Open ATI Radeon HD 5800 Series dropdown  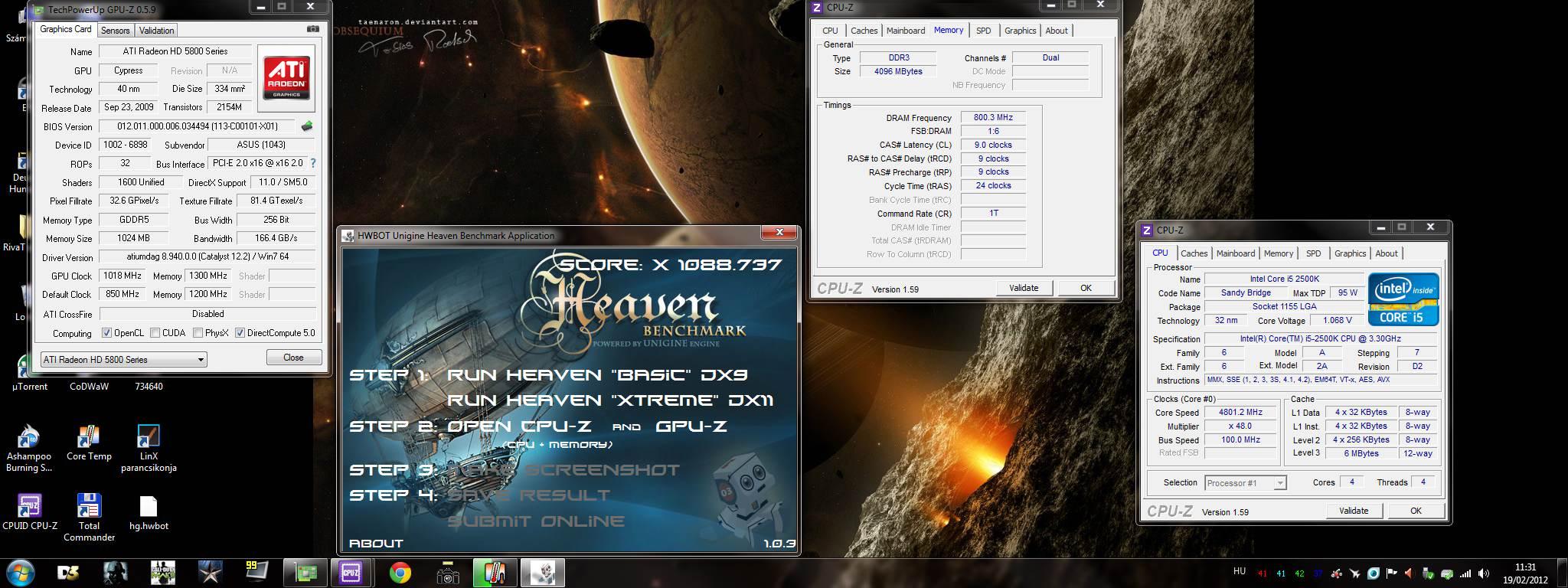click(x=124, y=359)
